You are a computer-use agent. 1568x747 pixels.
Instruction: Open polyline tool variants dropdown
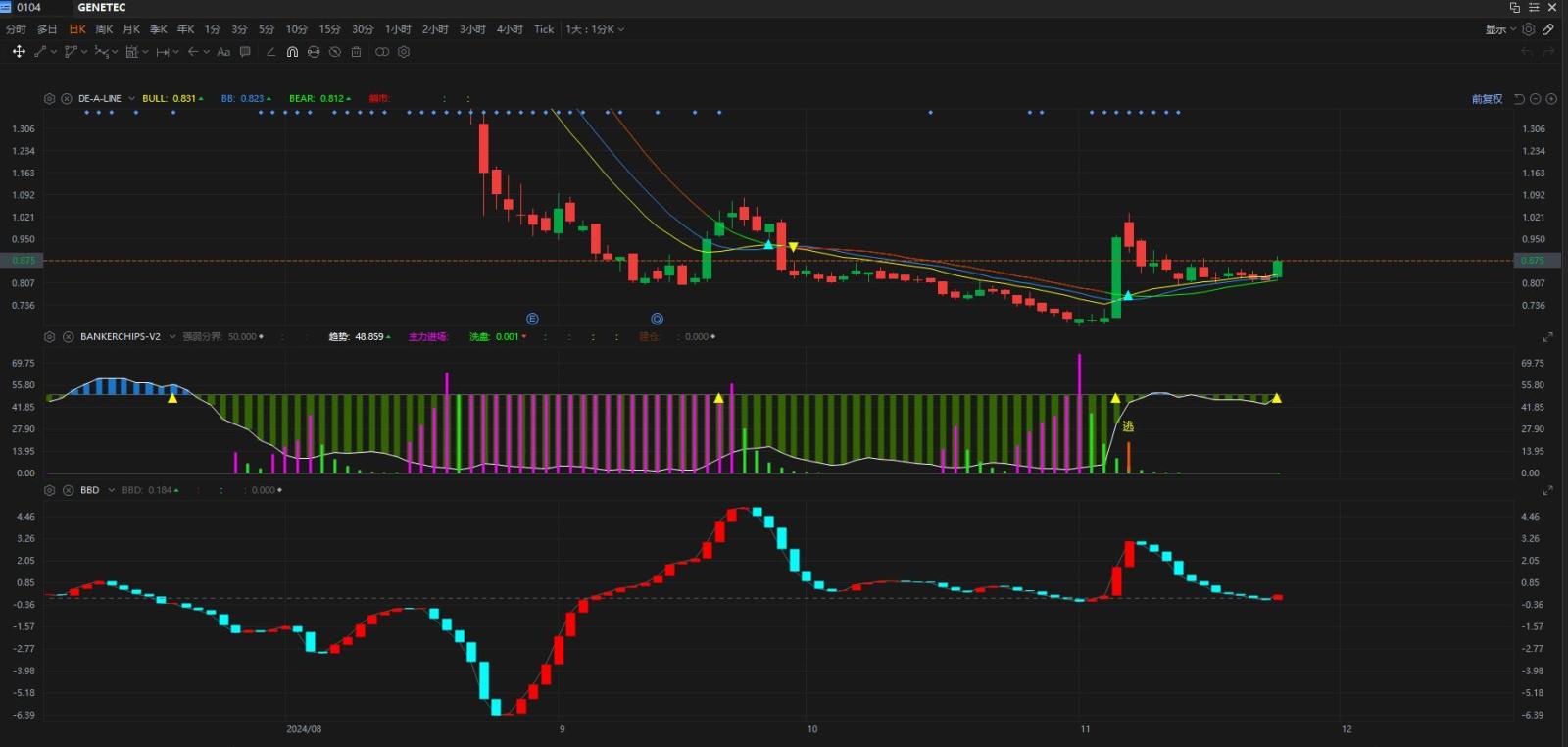[x=84, y=52]
